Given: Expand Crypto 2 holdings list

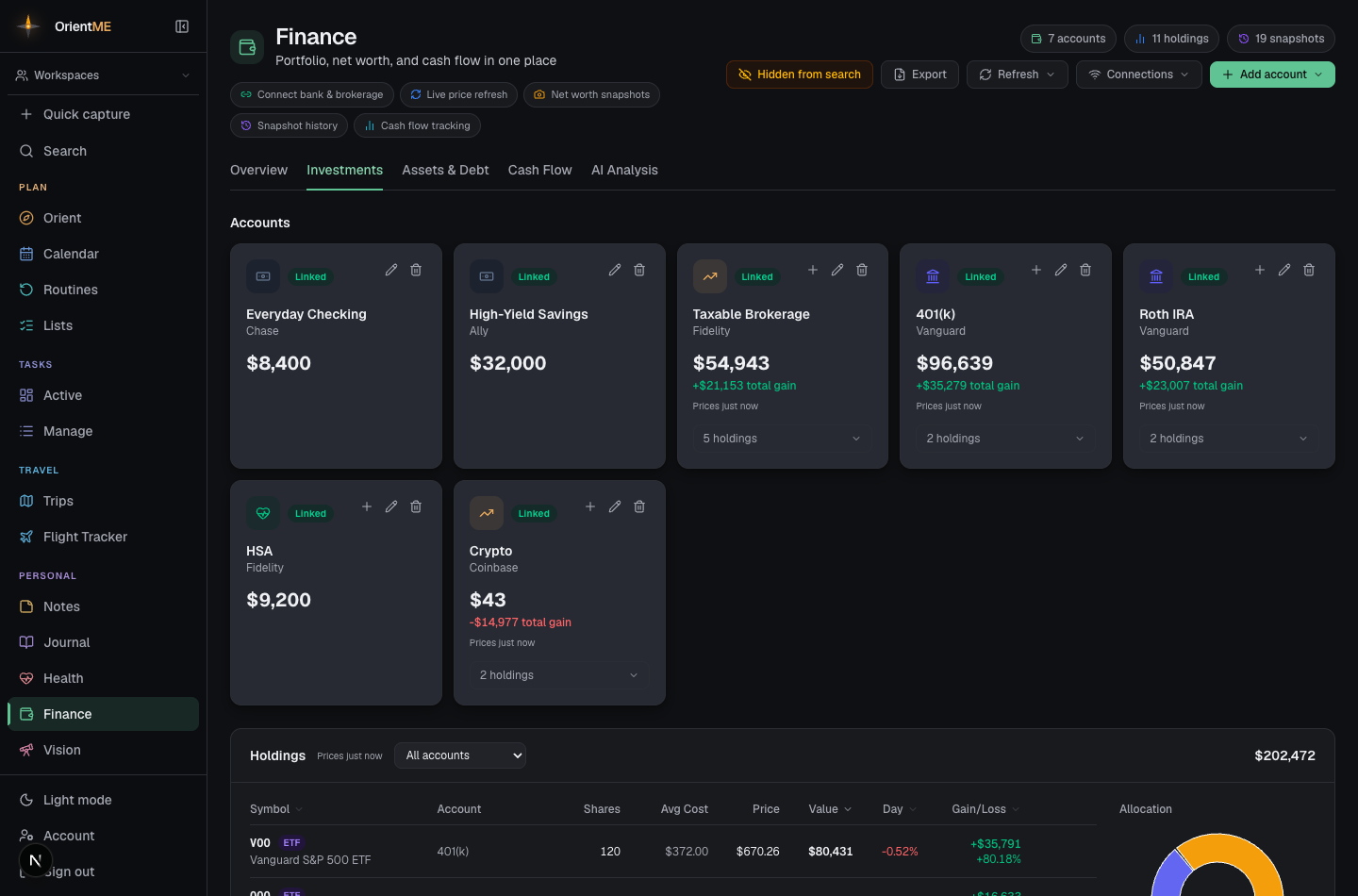Looking at the screenshot, I should [559, 675].
